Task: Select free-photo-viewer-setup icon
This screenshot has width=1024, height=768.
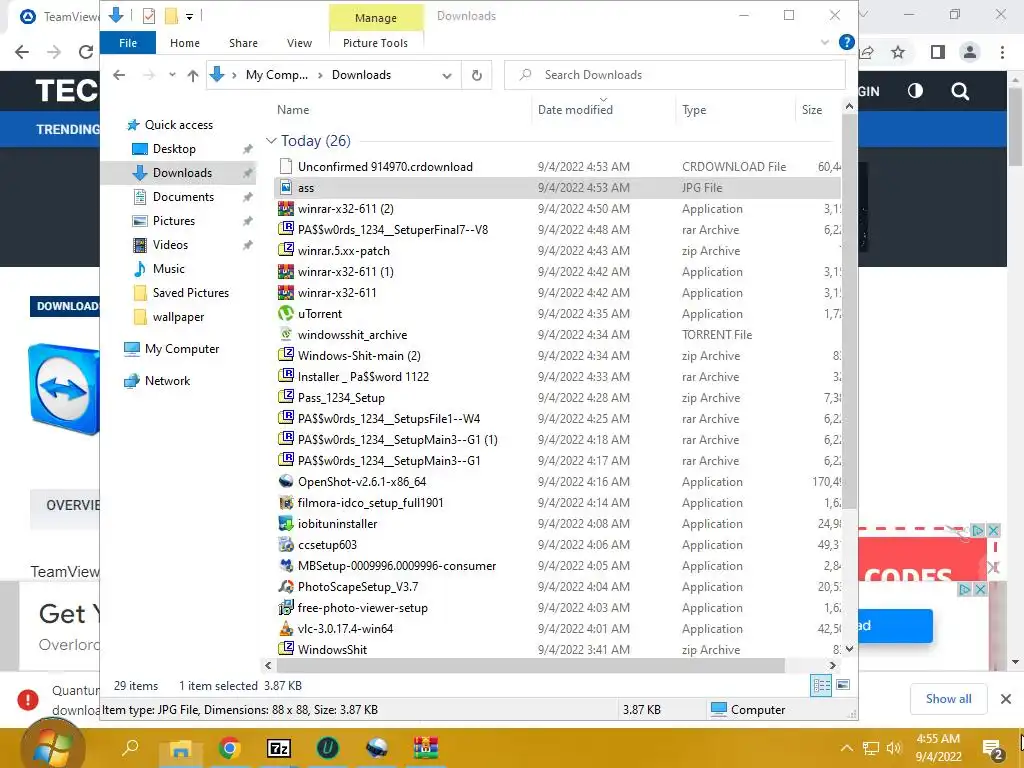Action: tap(285, 607)
